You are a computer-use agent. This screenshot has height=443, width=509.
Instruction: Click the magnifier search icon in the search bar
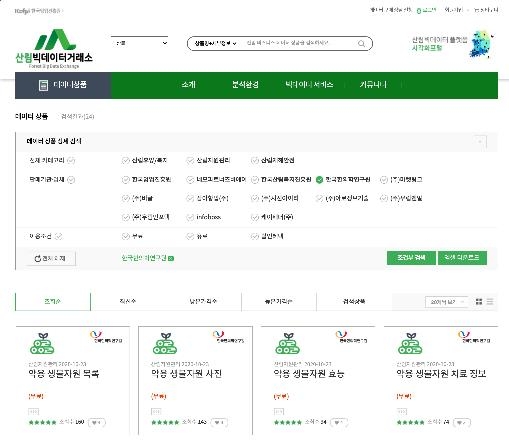(x=361, y=44)
